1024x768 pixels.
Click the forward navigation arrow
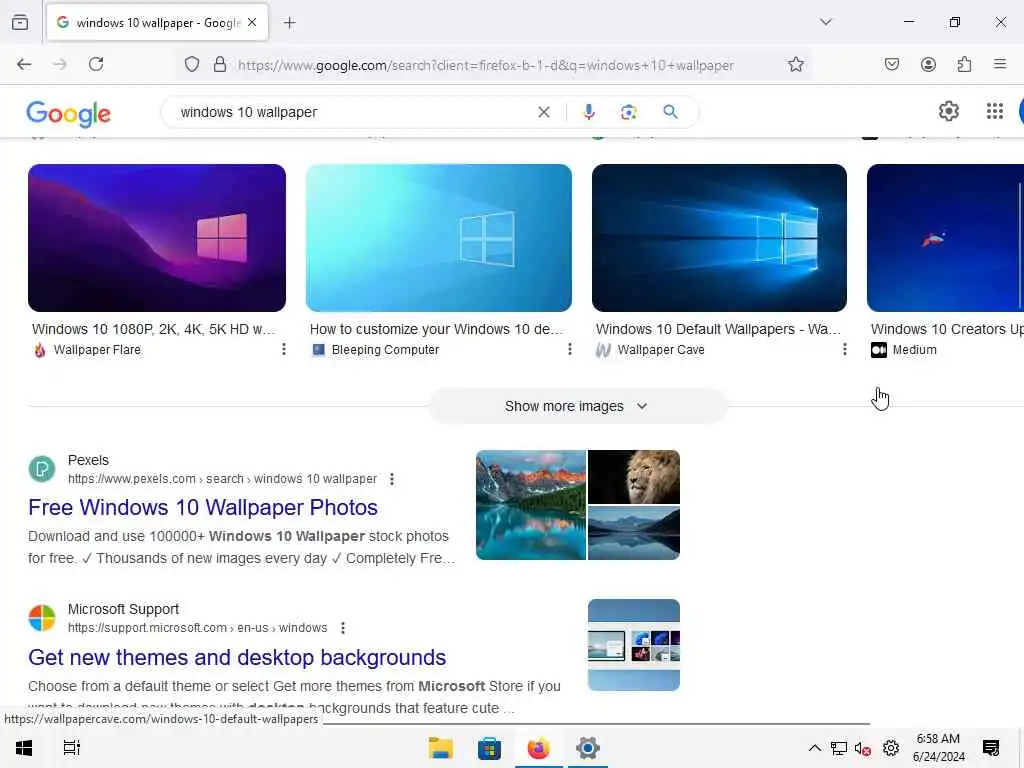(60, 64)
